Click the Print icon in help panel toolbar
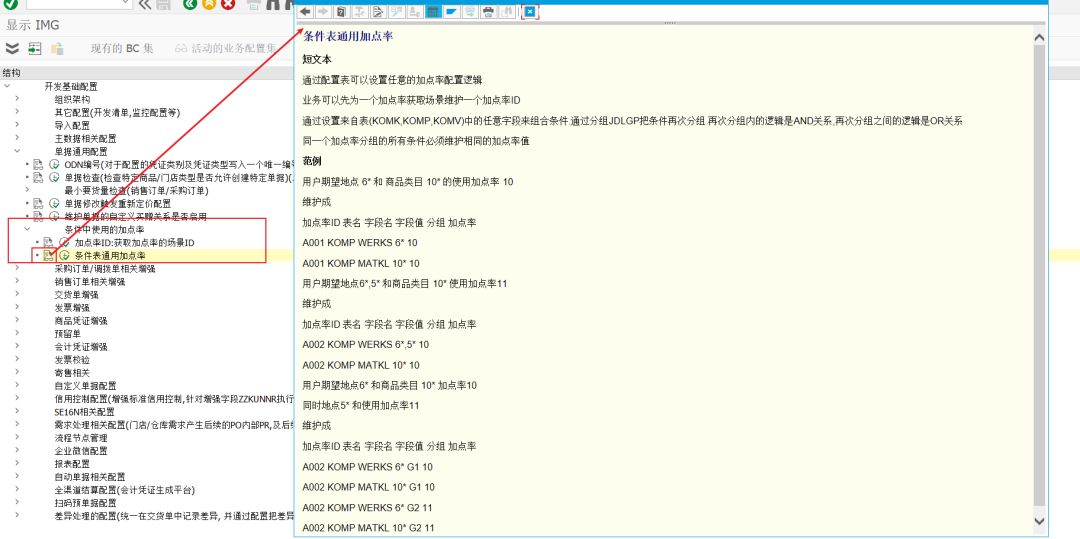Image resolution: width=1080 pixels, height=539 pixels. coord(488,12)
